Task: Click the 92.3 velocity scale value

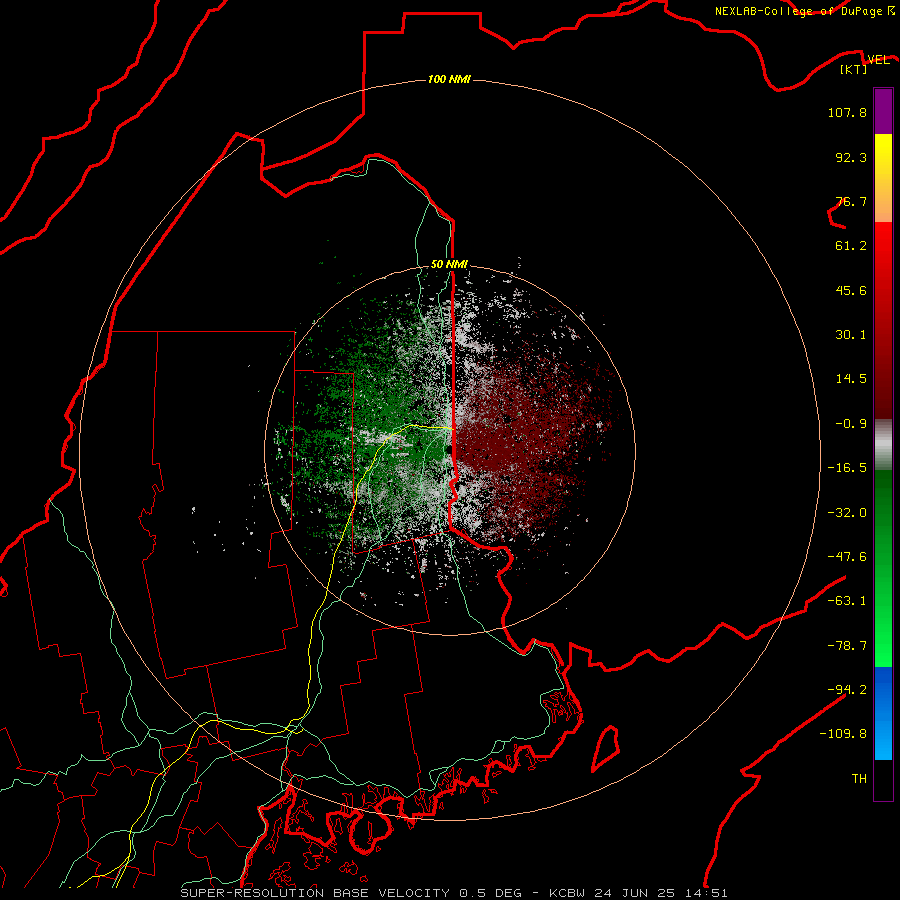Action: tap(851, 157)
